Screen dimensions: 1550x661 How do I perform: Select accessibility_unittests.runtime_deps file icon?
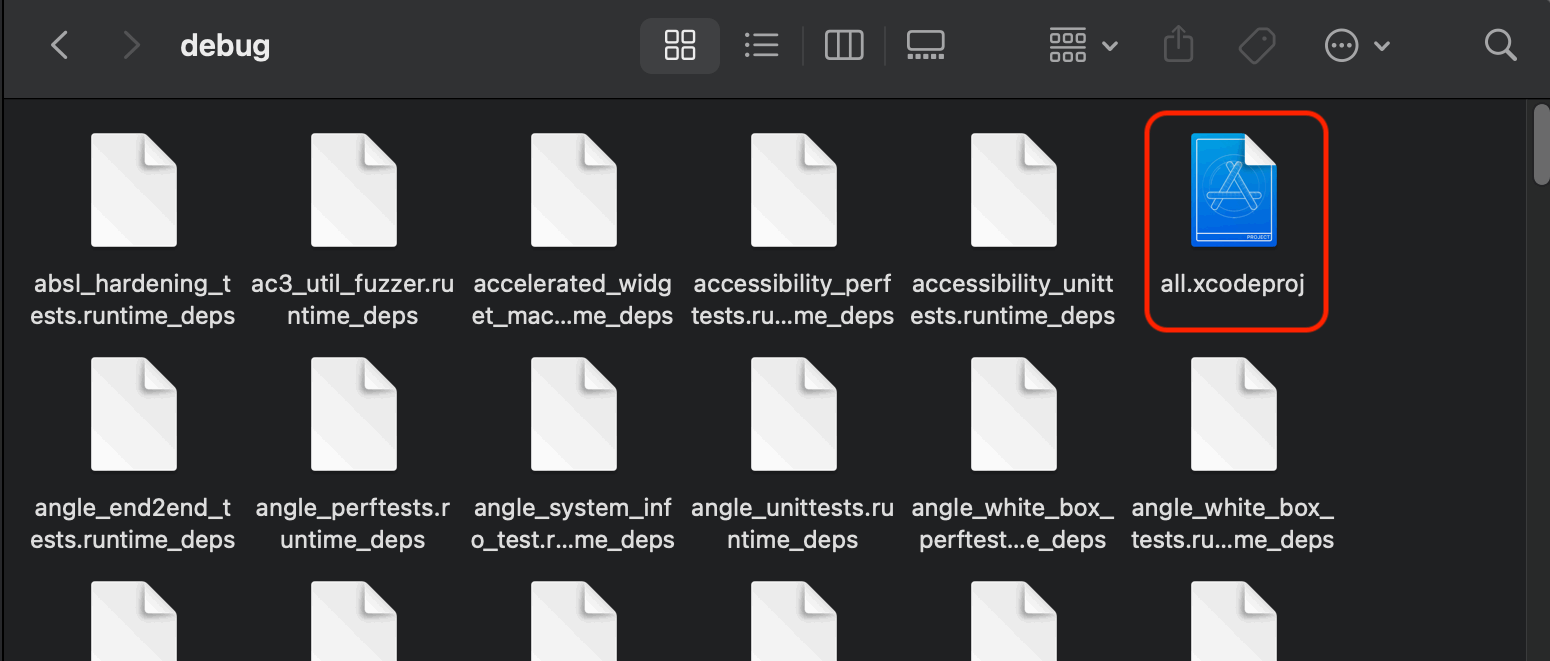[x=1014, y=190]
